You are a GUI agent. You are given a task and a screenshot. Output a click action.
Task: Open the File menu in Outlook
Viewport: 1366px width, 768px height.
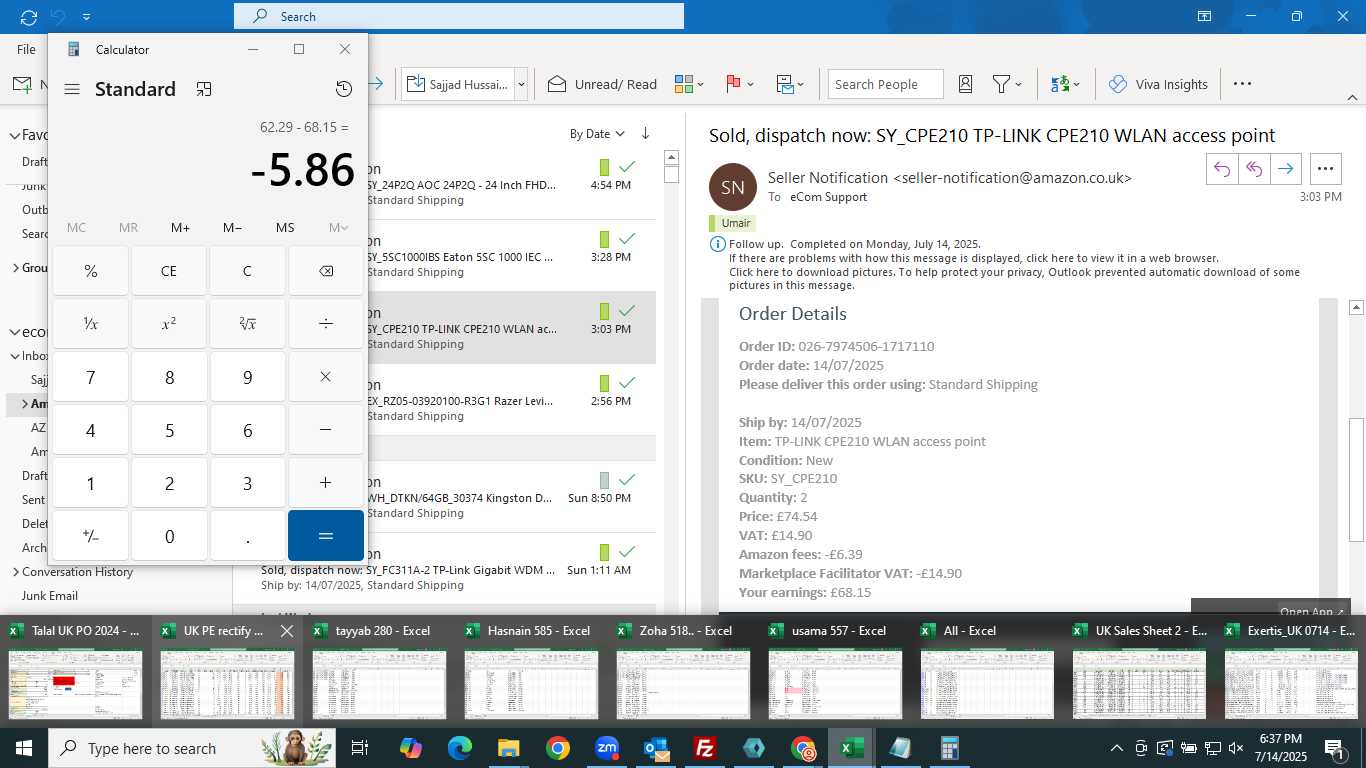tap(26, 49)
